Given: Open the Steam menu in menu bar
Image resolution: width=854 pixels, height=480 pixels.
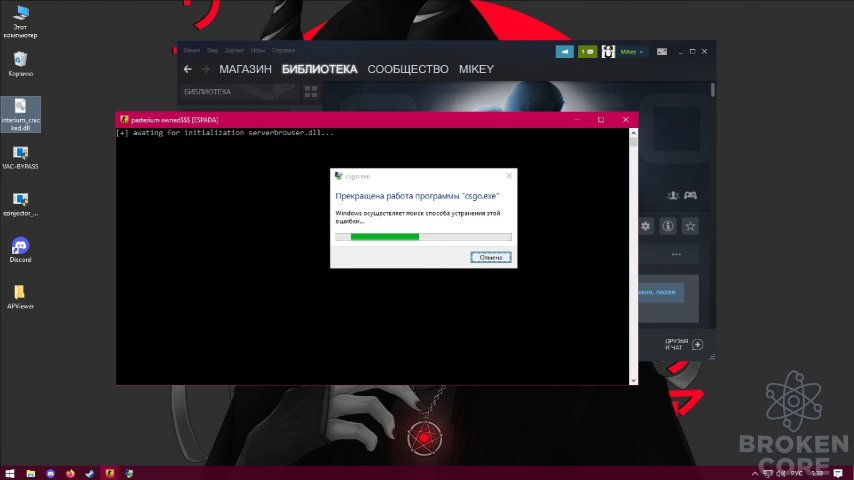Looking at the screenshot, I should click(192, 50).
